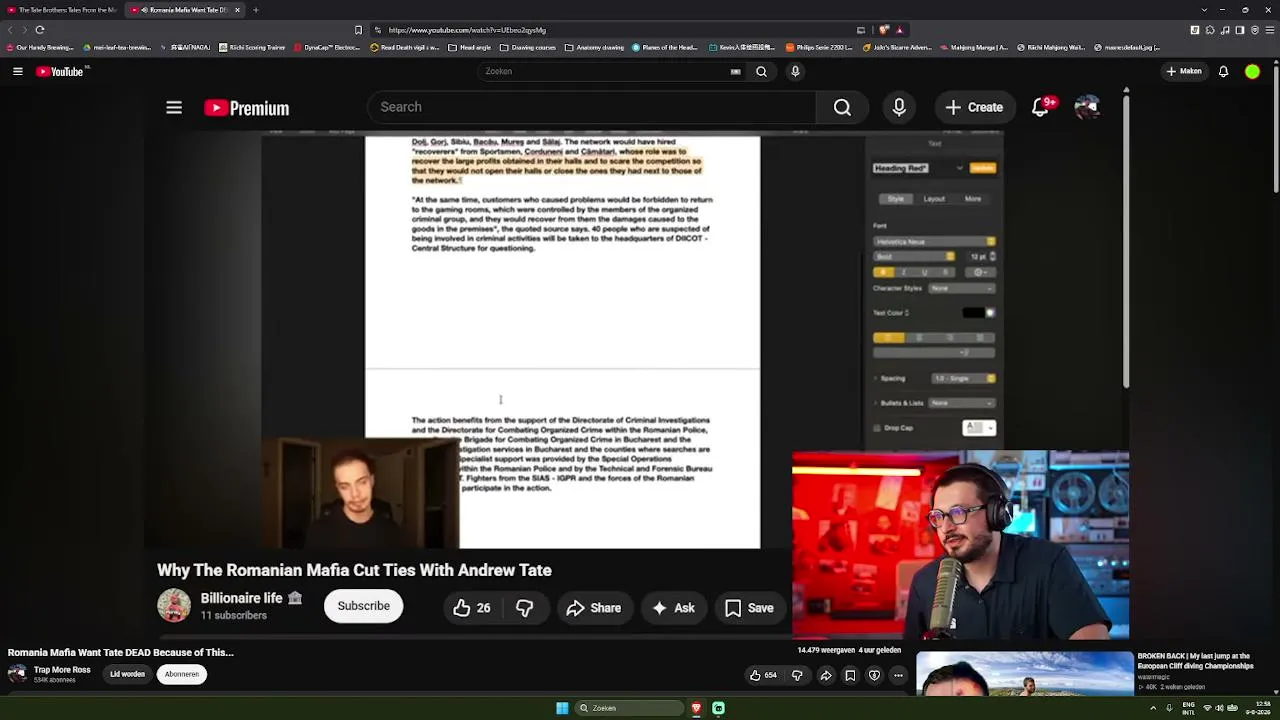Click the Billionaire life channel avatar

tap(174, 605)
